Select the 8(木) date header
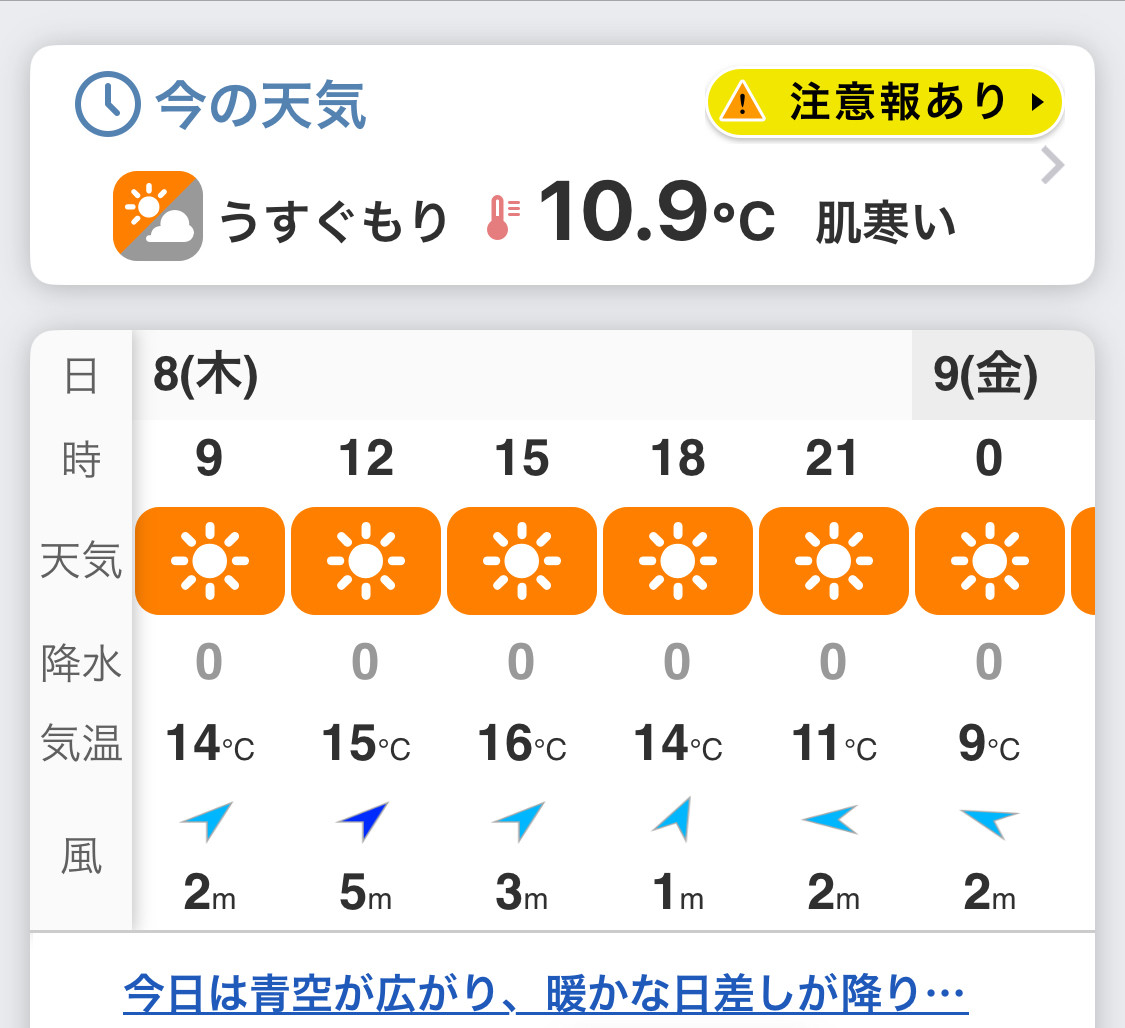 (205, 374)
